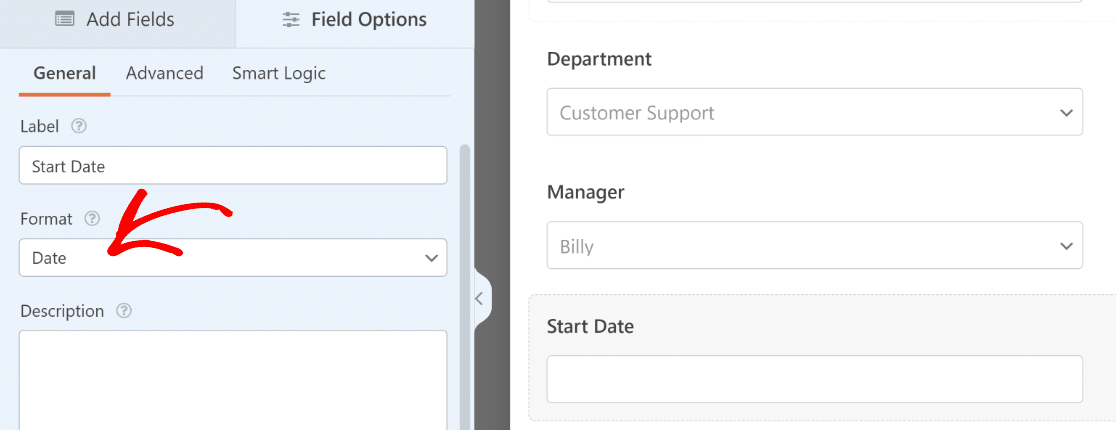This screenshot has width=1116, height=430.
Task: Expand the Department dropdown in the preview
Action: [814, 112]
